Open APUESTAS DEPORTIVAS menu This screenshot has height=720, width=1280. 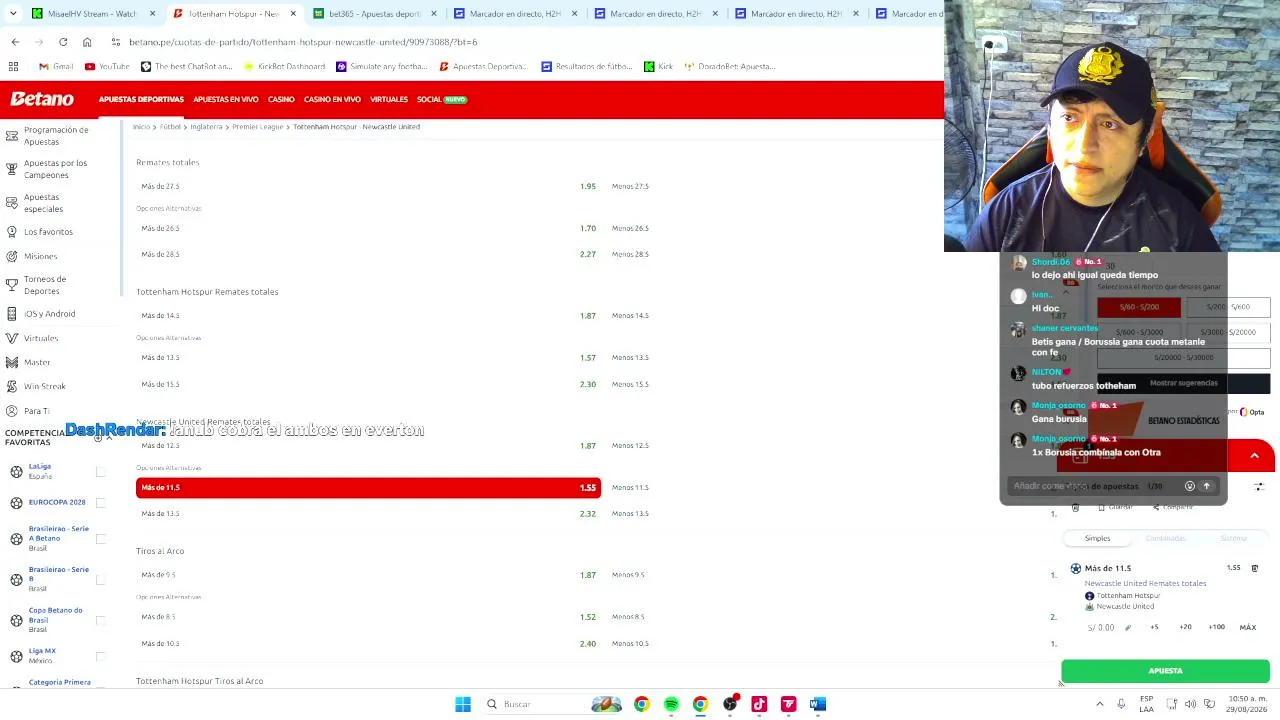pos(141,99)
